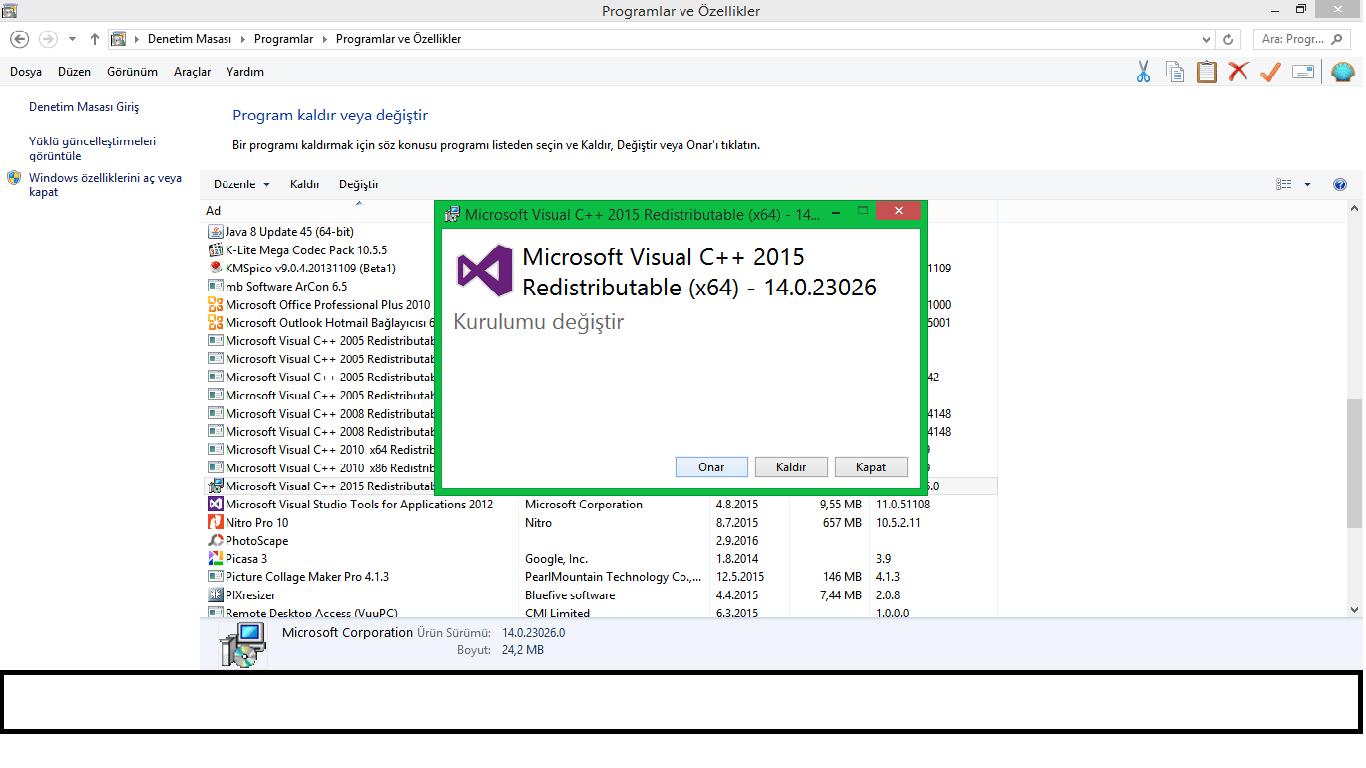The image size is (1366, 768).
Task: Select Picture Collage Maker Pro 4.1.3 row
Action: tap(600, 577)
